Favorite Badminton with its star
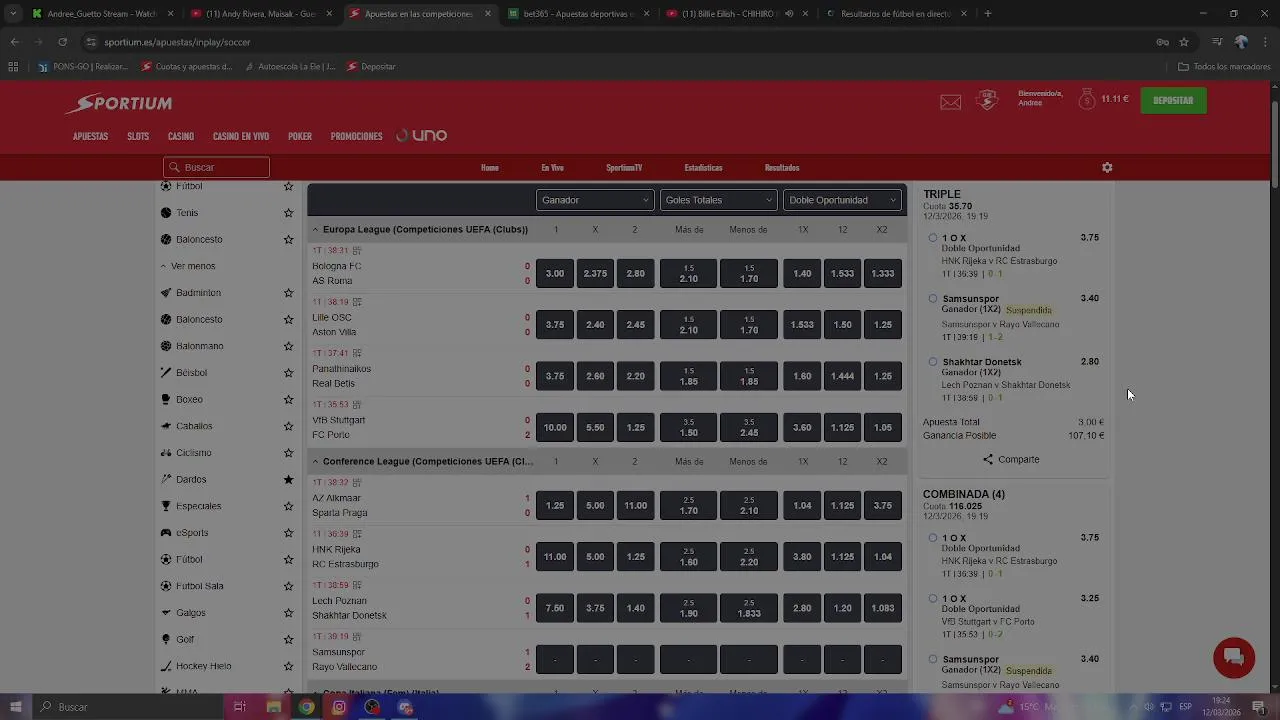This screenshot has width=1280, height=720. pyautogui.click(x=288, y=293)
